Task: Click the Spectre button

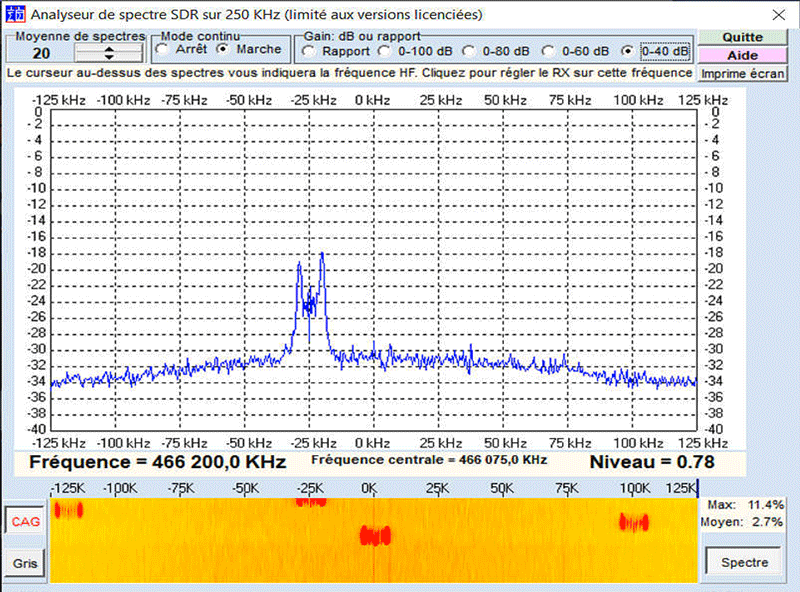Action: [x=745, y=562]
